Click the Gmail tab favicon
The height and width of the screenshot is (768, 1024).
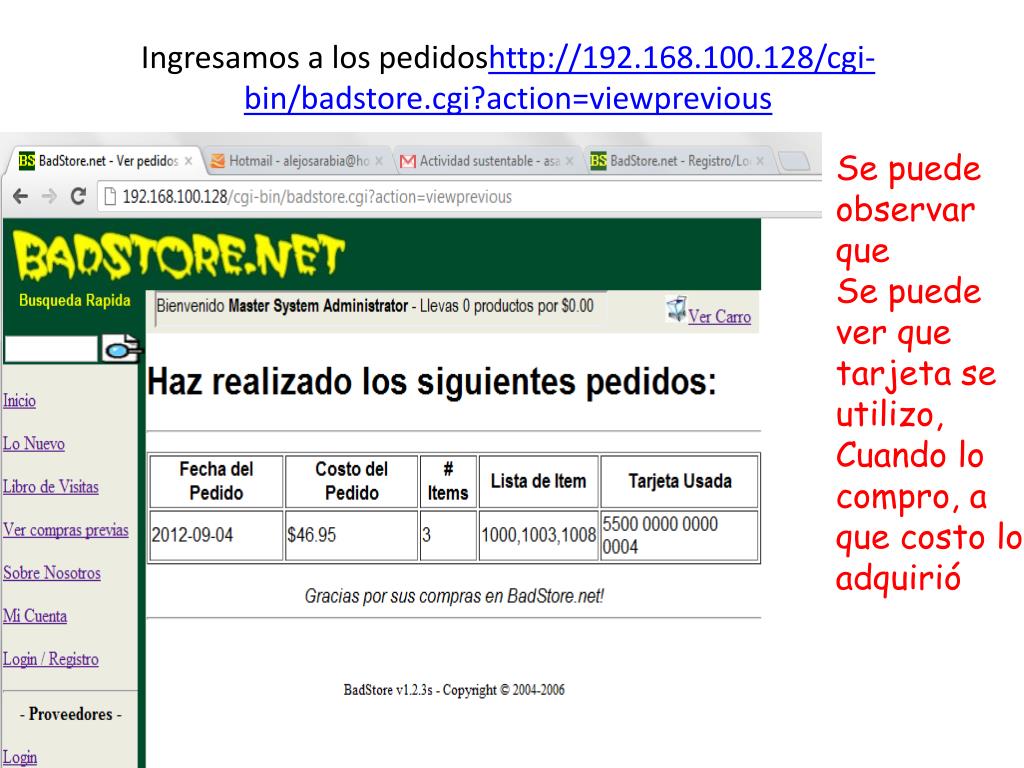[x=408, y=161]
